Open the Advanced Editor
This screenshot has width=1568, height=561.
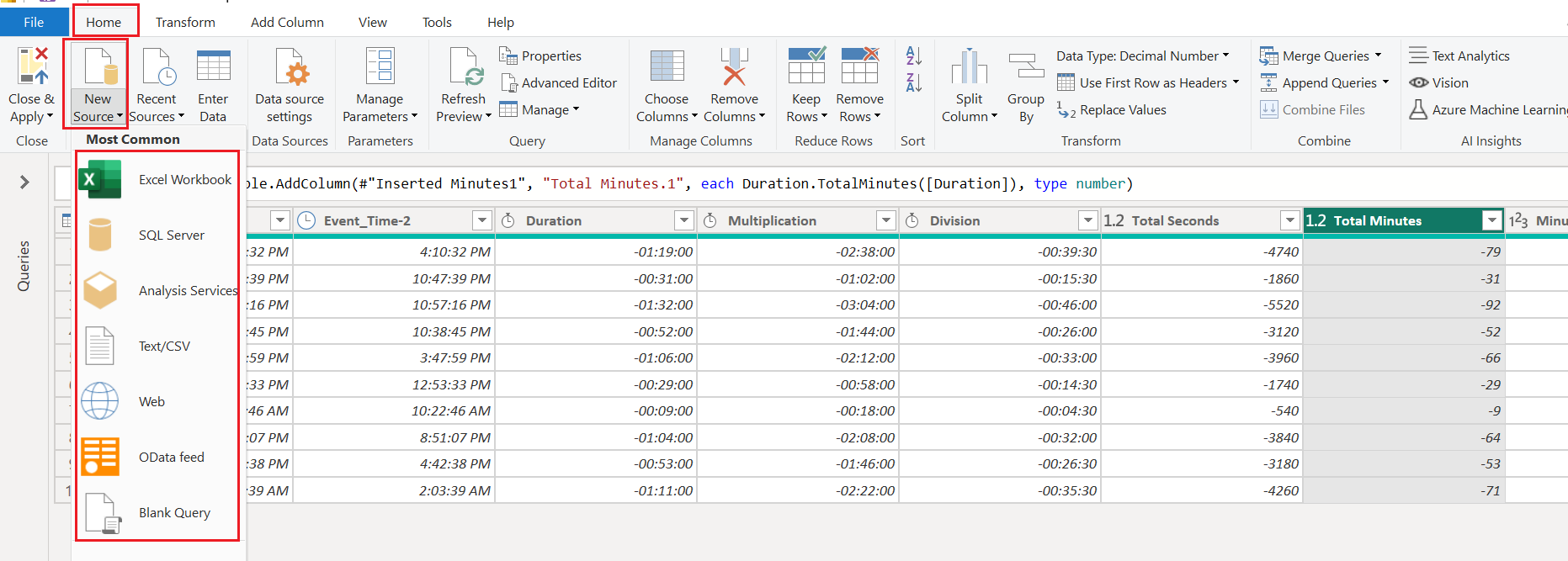tap(559, 82)
